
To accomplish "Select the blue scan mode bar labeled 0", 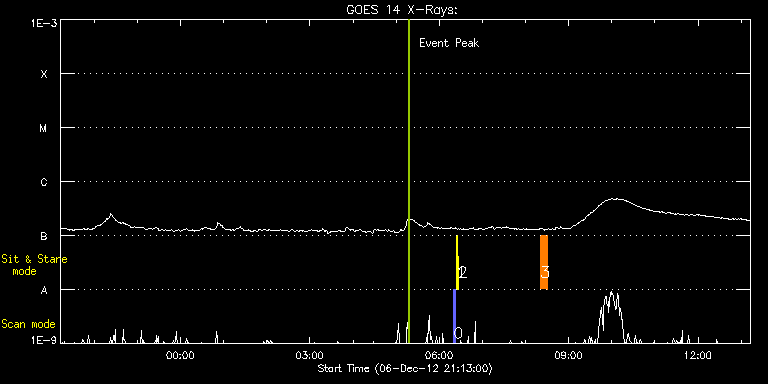I will (455, 316).
